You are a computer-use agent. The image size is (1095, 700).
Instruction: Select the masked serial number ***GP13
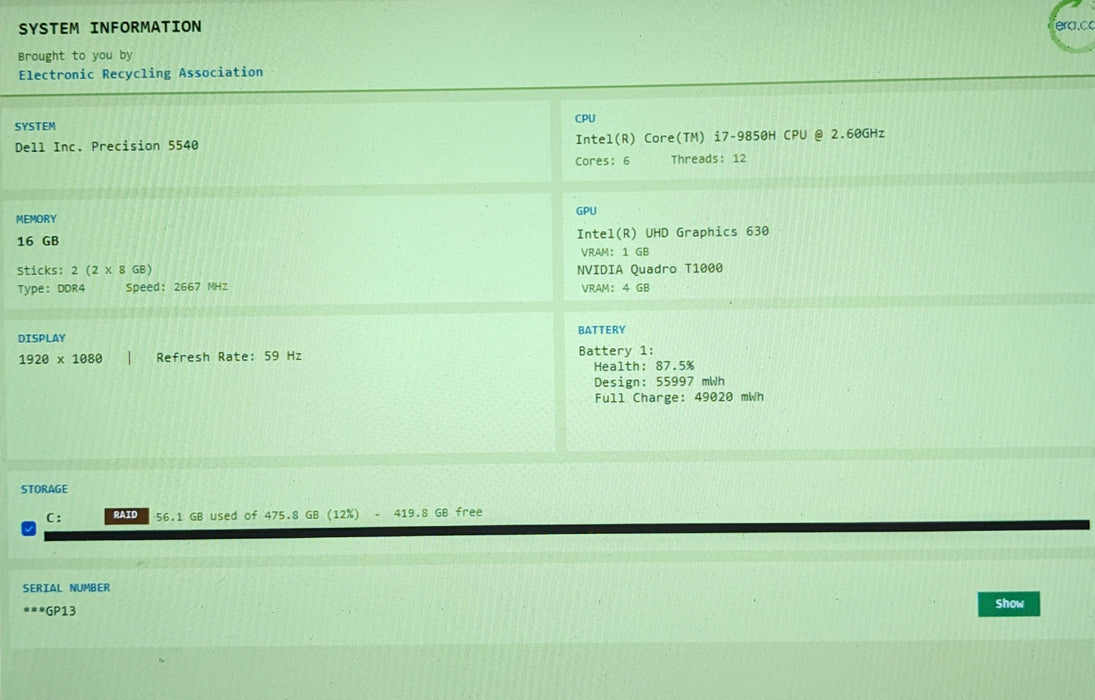[49, 611]
